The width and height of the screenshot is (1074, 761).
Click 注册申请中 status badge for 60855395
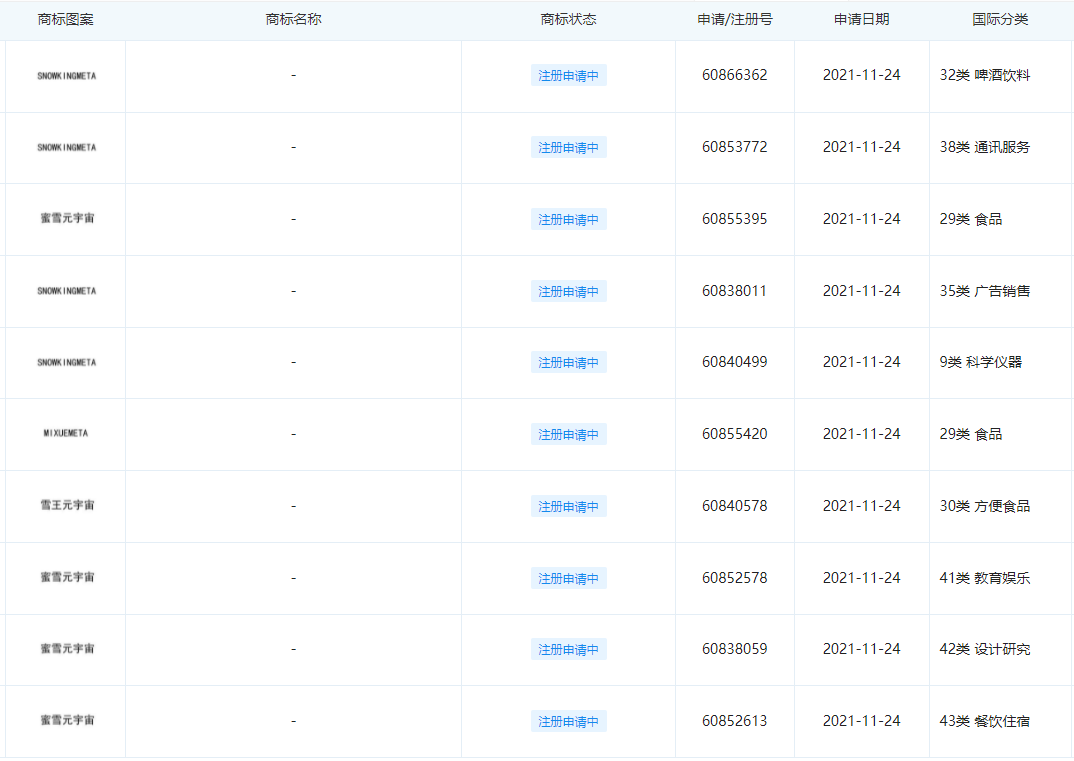(569, 219)
